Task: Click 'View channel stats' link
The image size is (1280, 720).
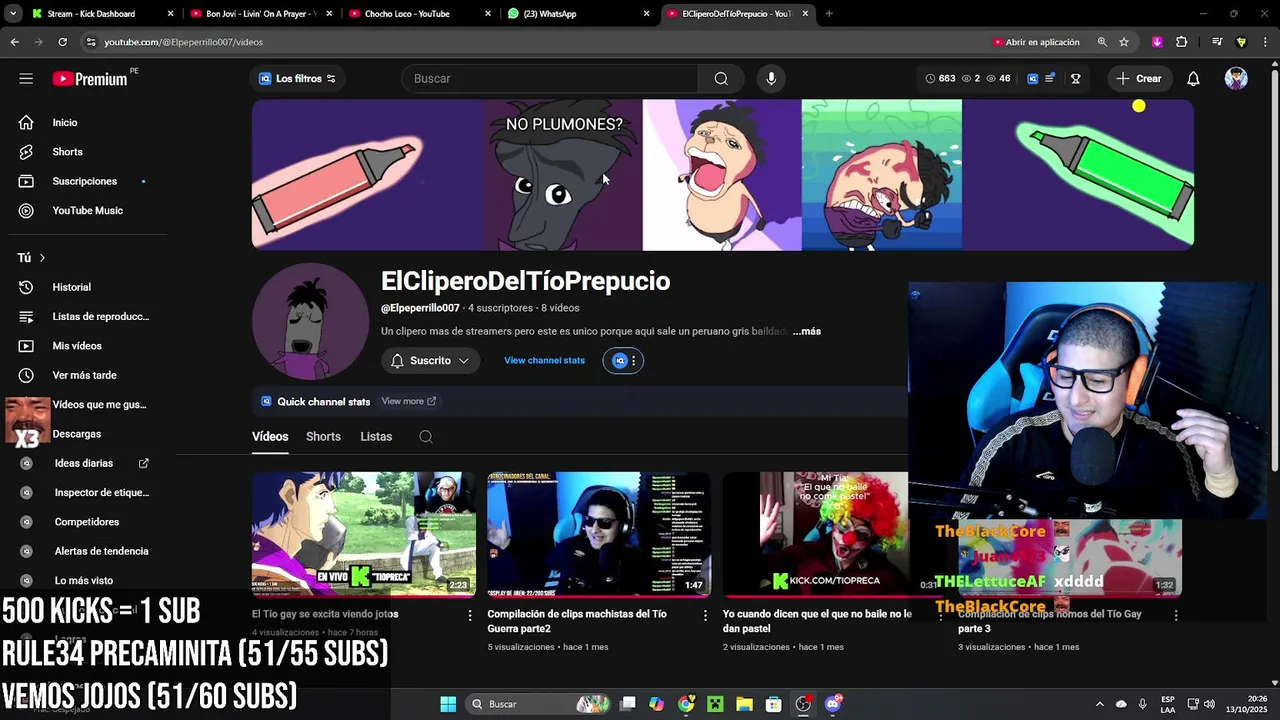Action: pos(544,361)
